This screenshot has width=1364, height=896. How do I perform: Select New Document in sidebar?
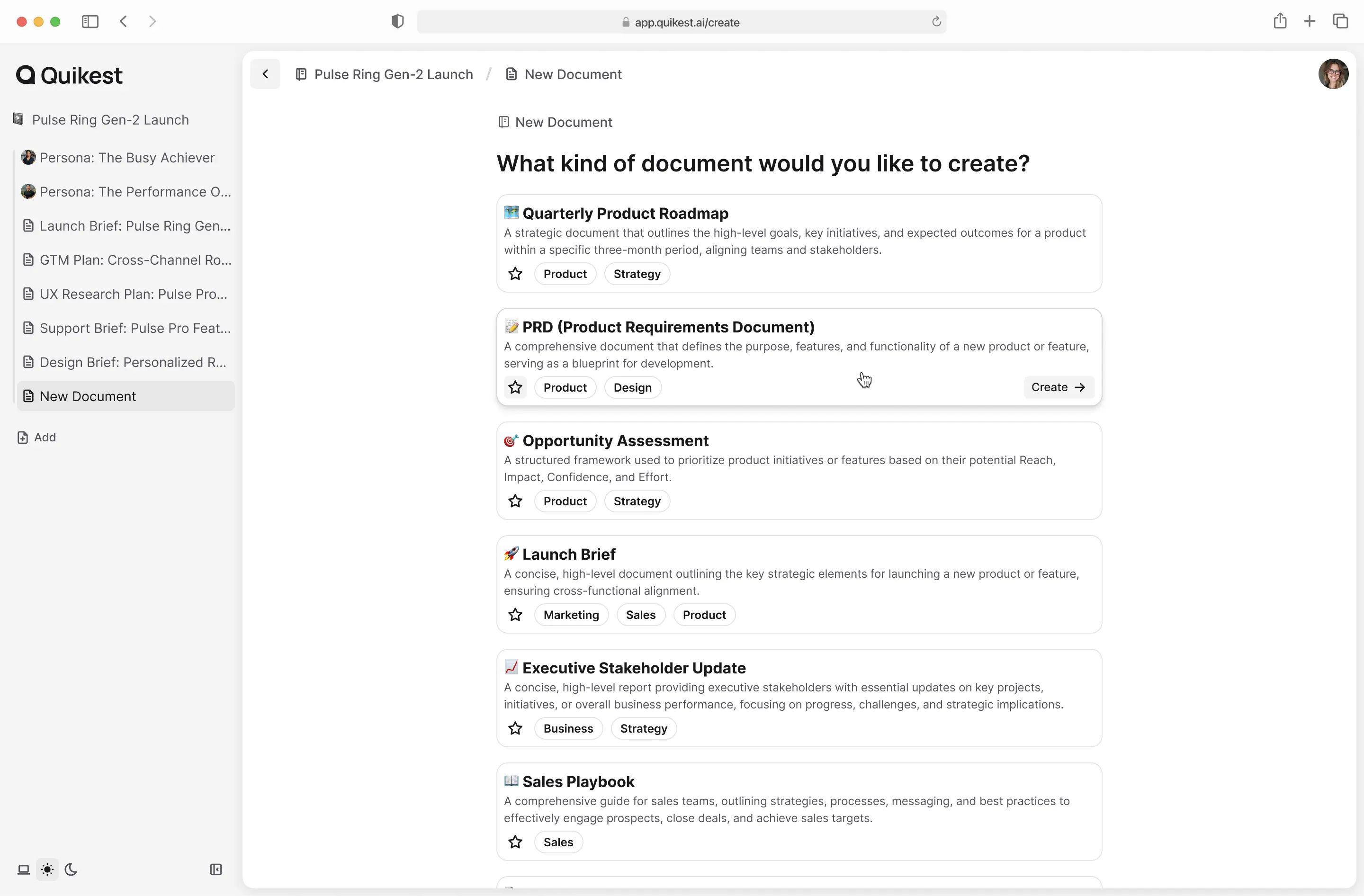click(x=126, y=396)
